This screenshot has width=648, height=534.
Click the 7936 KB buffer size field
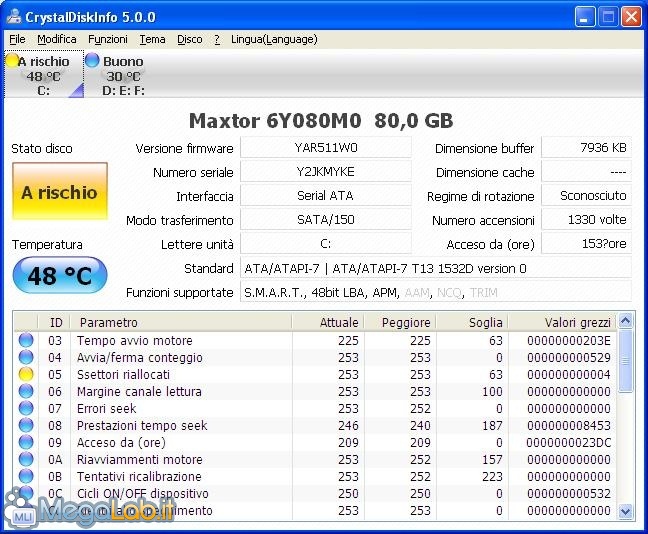click(586, 148)
